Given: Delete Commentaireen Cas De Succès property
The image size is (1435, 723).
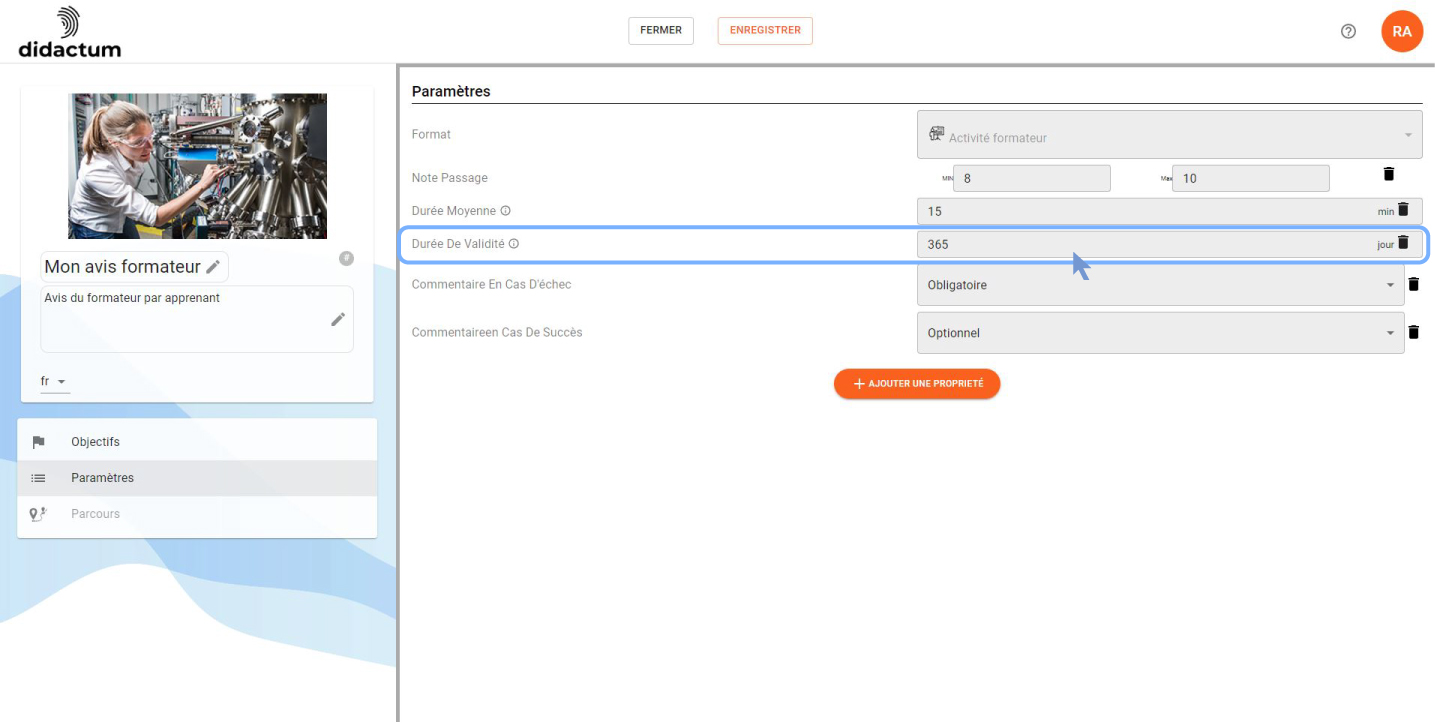Looking at the screenshot, I should [x=1413, y=332].
